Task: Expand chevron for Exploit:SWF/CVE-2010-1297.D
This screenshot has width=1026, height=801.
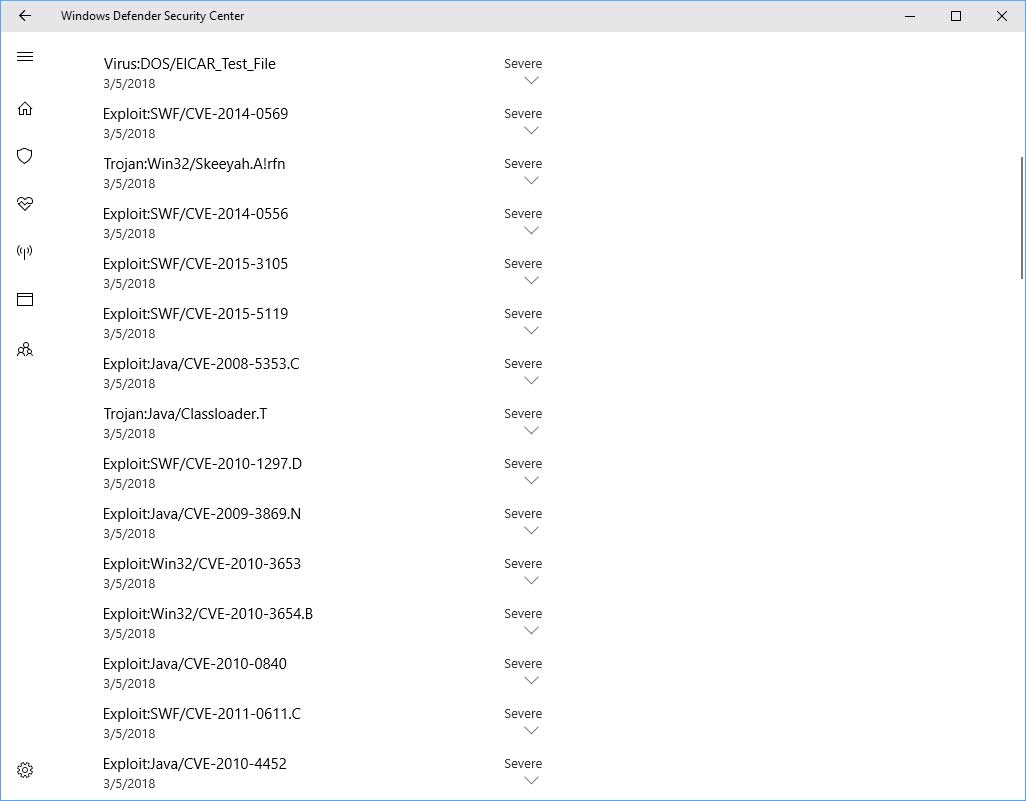Action: point(531,480)
